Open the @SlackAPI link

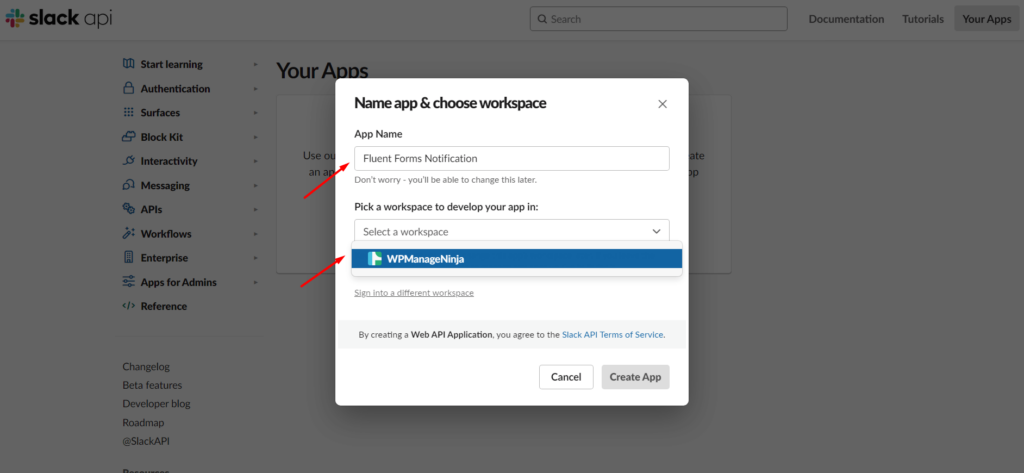[x=144, y=440]
